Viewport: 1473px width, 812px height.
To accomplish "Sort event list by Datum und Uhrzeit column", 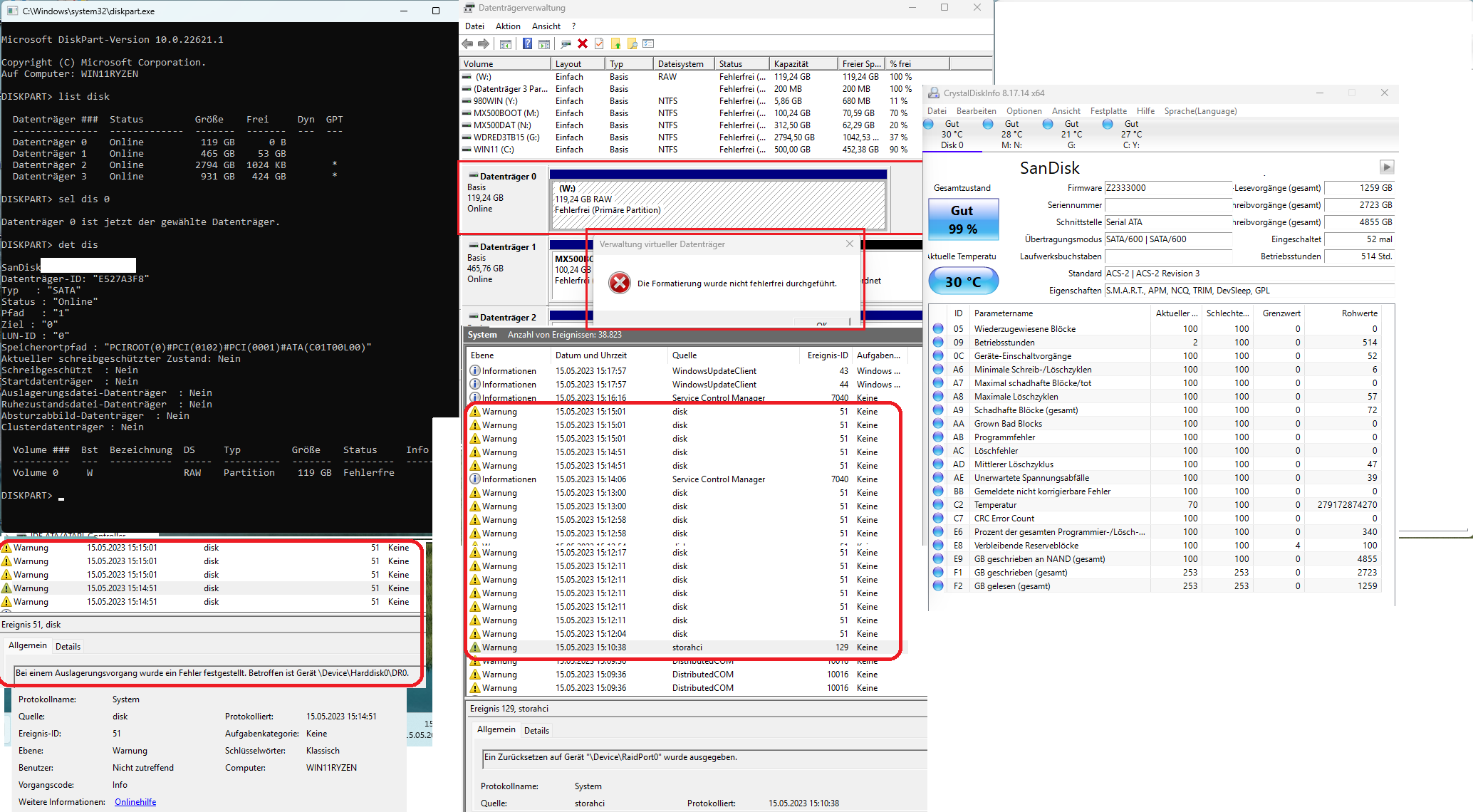I will tap(591, 355).
